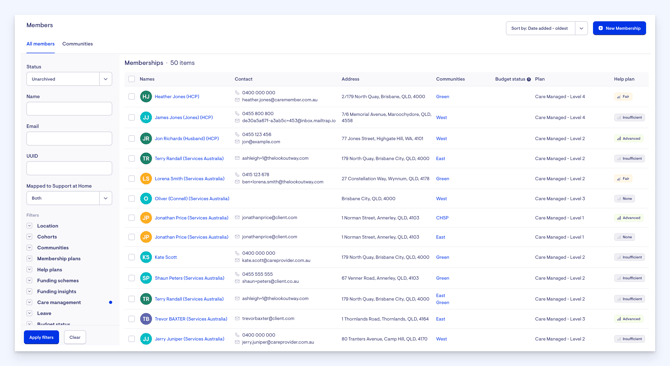Click the Name filter input field

[69, 109]
